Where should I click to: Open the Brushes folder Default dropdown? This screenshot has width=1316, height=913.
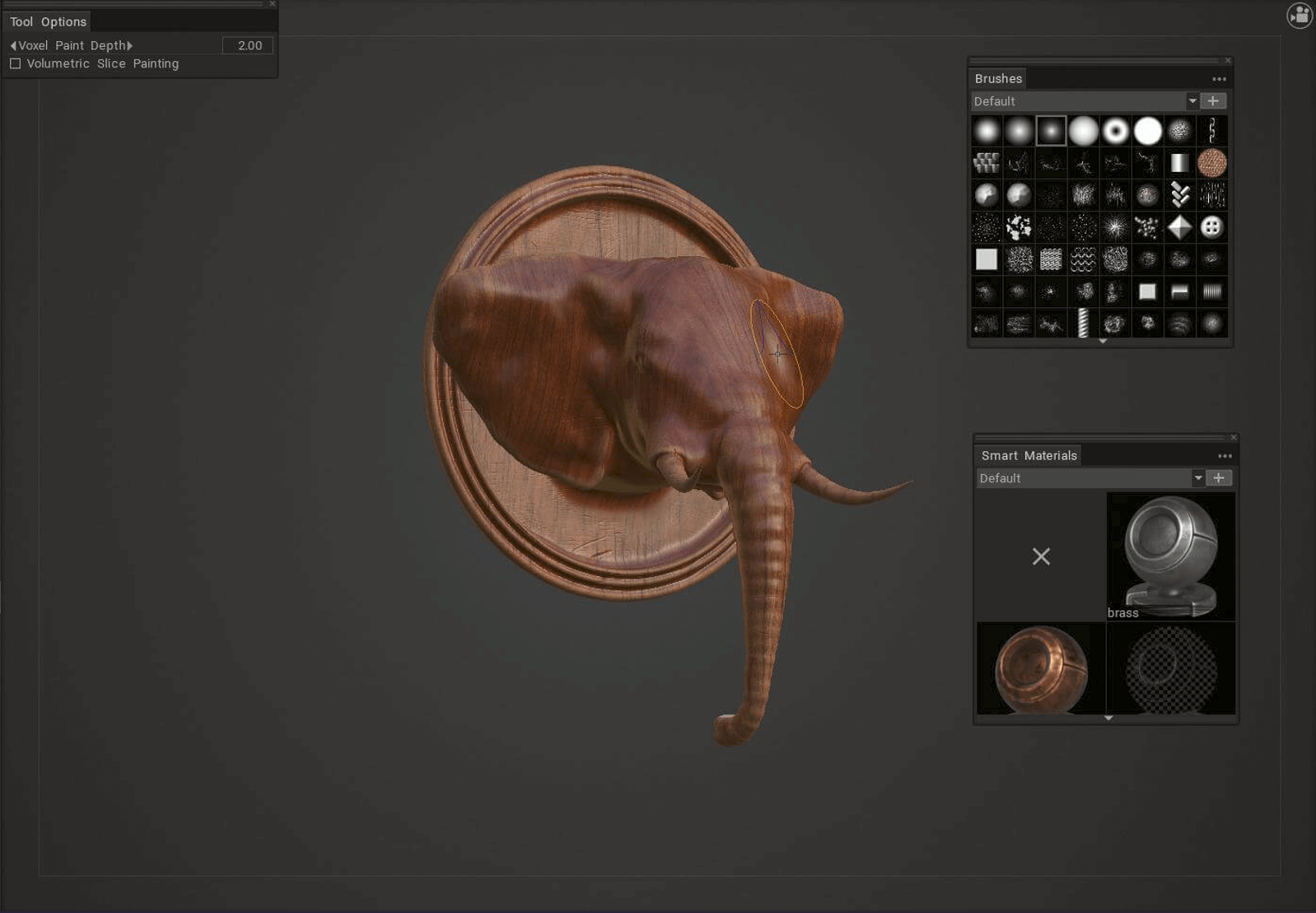point(1192,101)
